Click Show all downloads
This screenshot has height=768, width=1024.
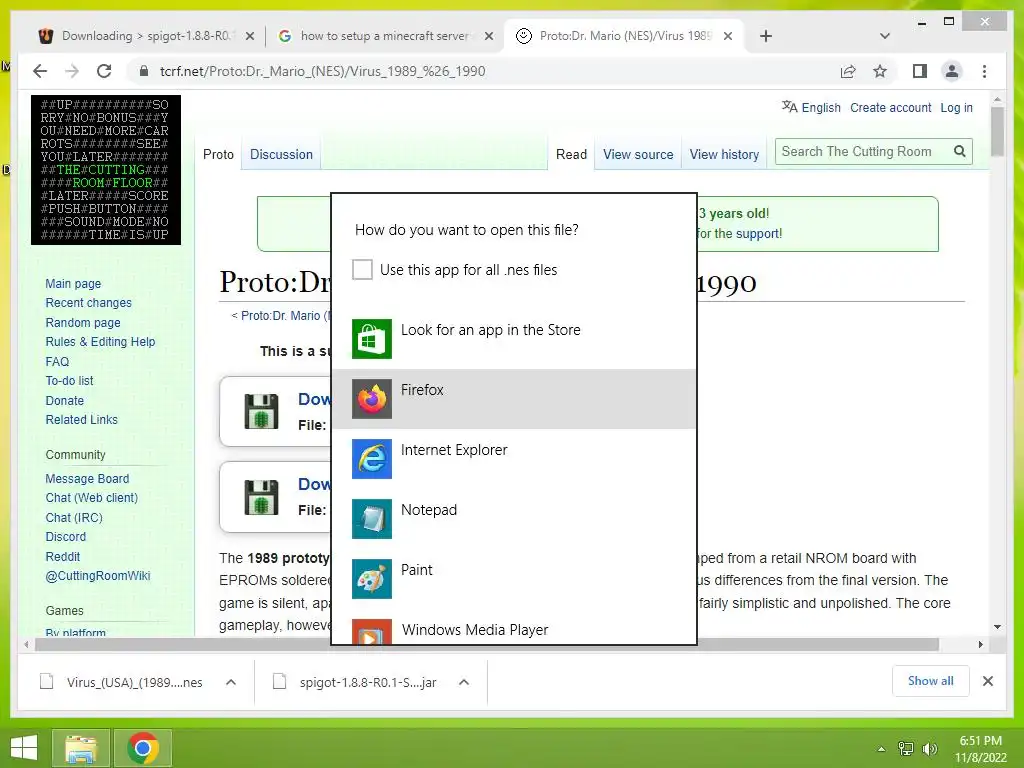point(930,681)
